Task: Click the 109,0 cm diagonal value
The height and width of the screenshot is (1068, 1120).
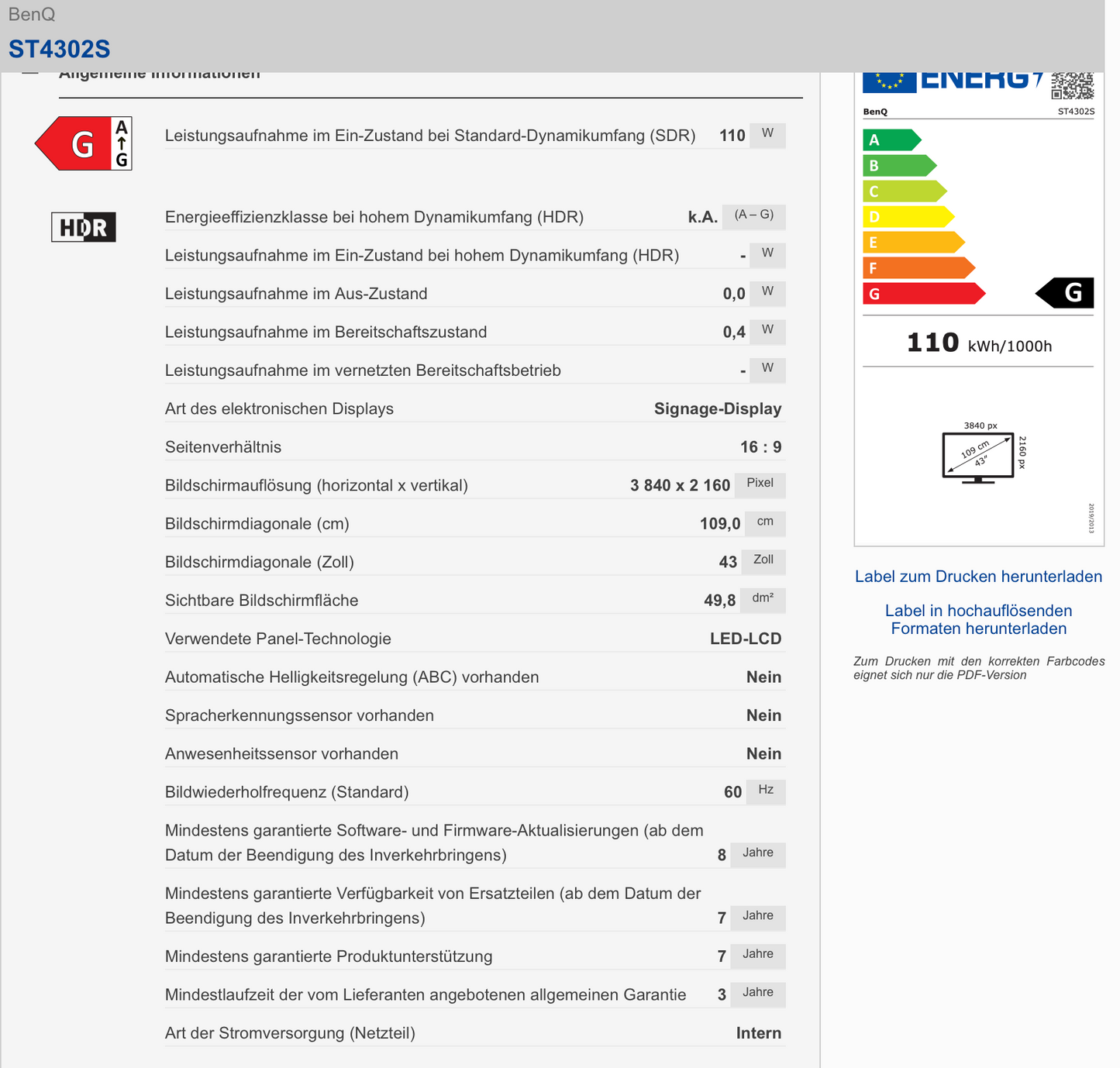Action: point(720,524)
